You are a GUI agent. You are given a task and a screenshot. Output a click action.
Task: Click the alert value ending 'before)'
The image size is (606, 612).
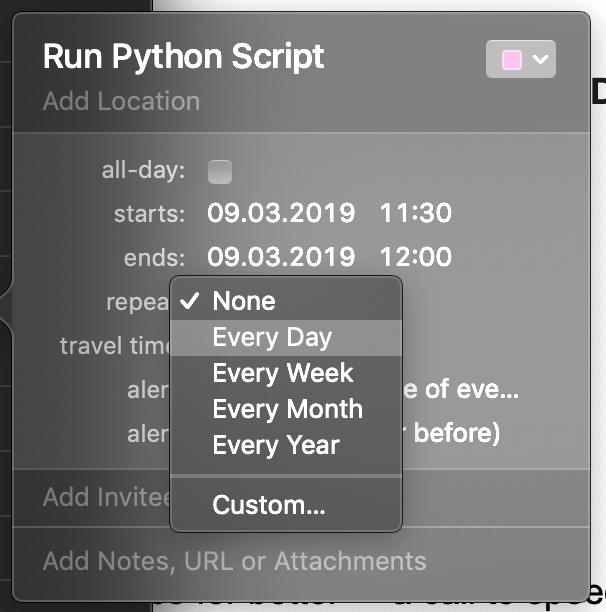pos(451,433)
